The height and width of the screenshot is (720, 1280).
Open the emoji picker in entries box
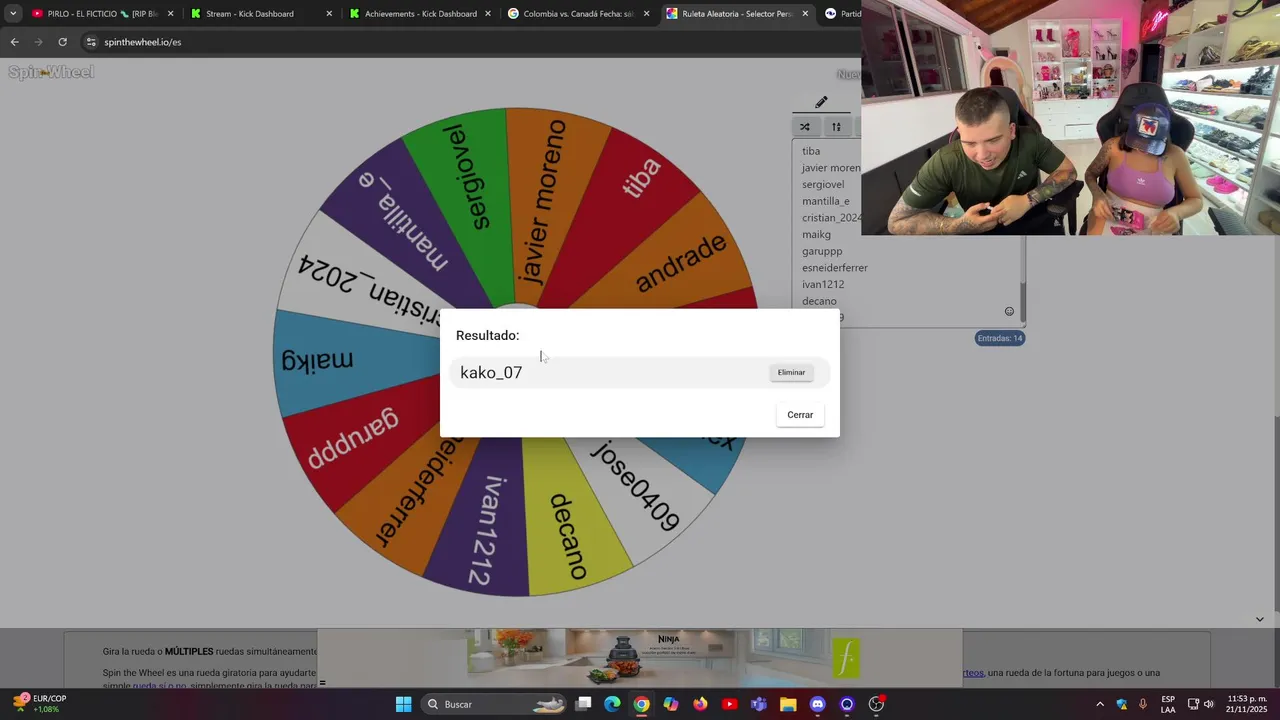(x=1009, y=311)
